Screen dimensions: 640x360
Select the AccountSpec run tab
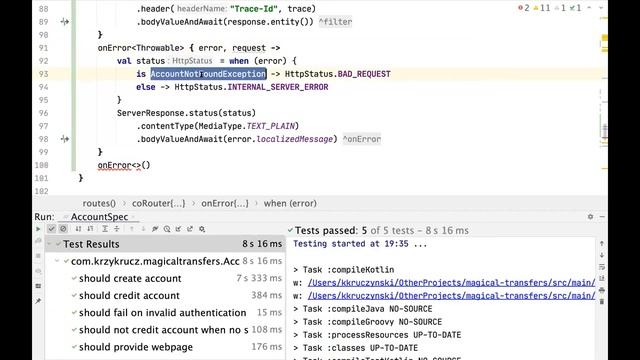(x=100, y=217)
